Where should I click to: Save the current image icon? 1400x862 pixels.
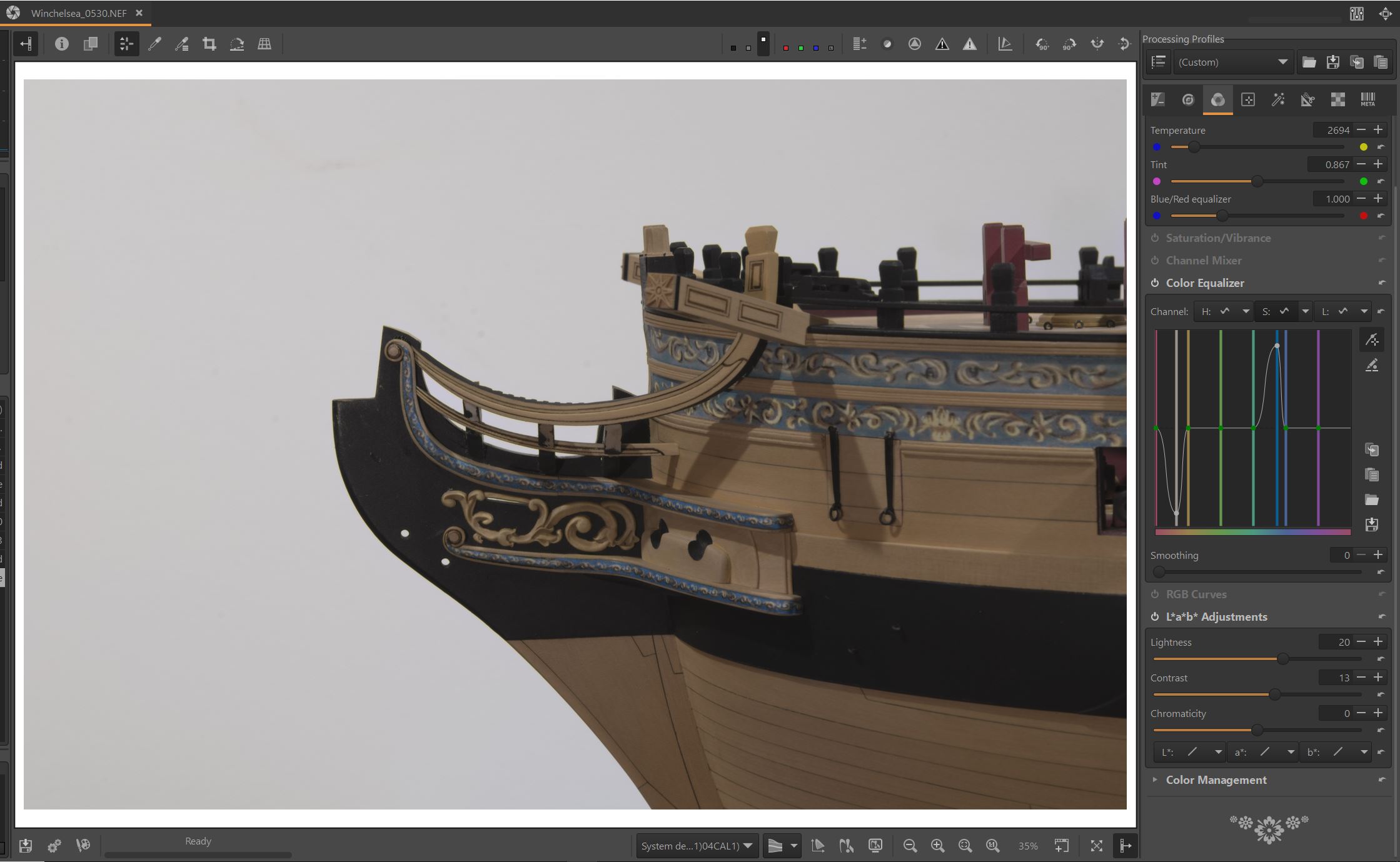point(26,846)
